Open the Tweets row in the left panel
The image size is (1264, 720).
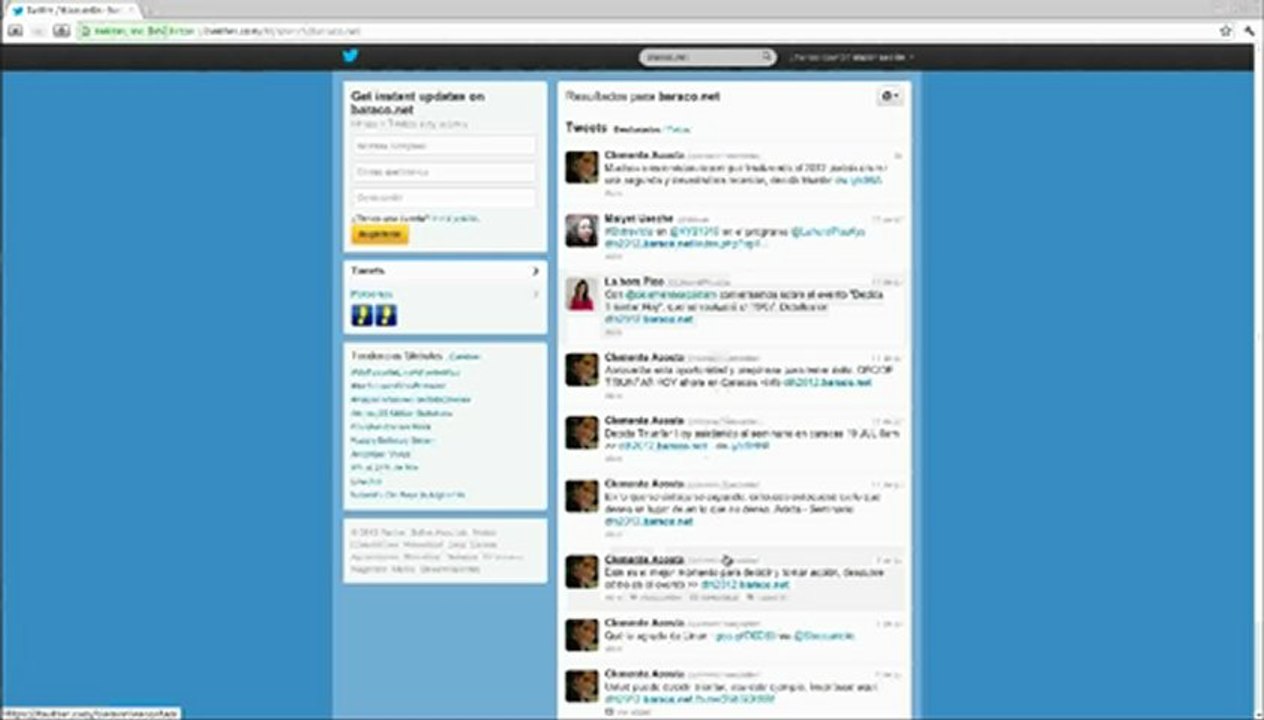pyautogui.click(x=444, y=271)
